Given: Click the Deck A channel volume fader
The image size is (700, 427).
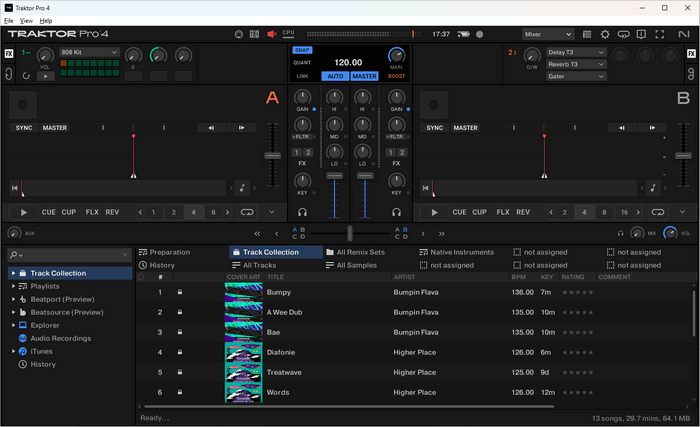Looking at the screenshot, I should tap(335, 176).
